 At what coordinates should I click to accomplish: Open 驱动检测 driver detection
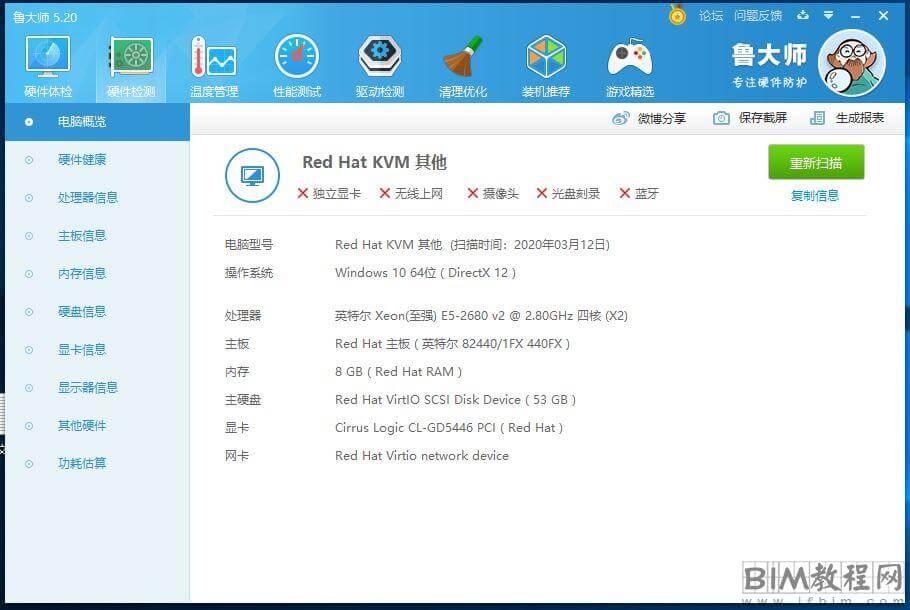click(x=380, y=66)
